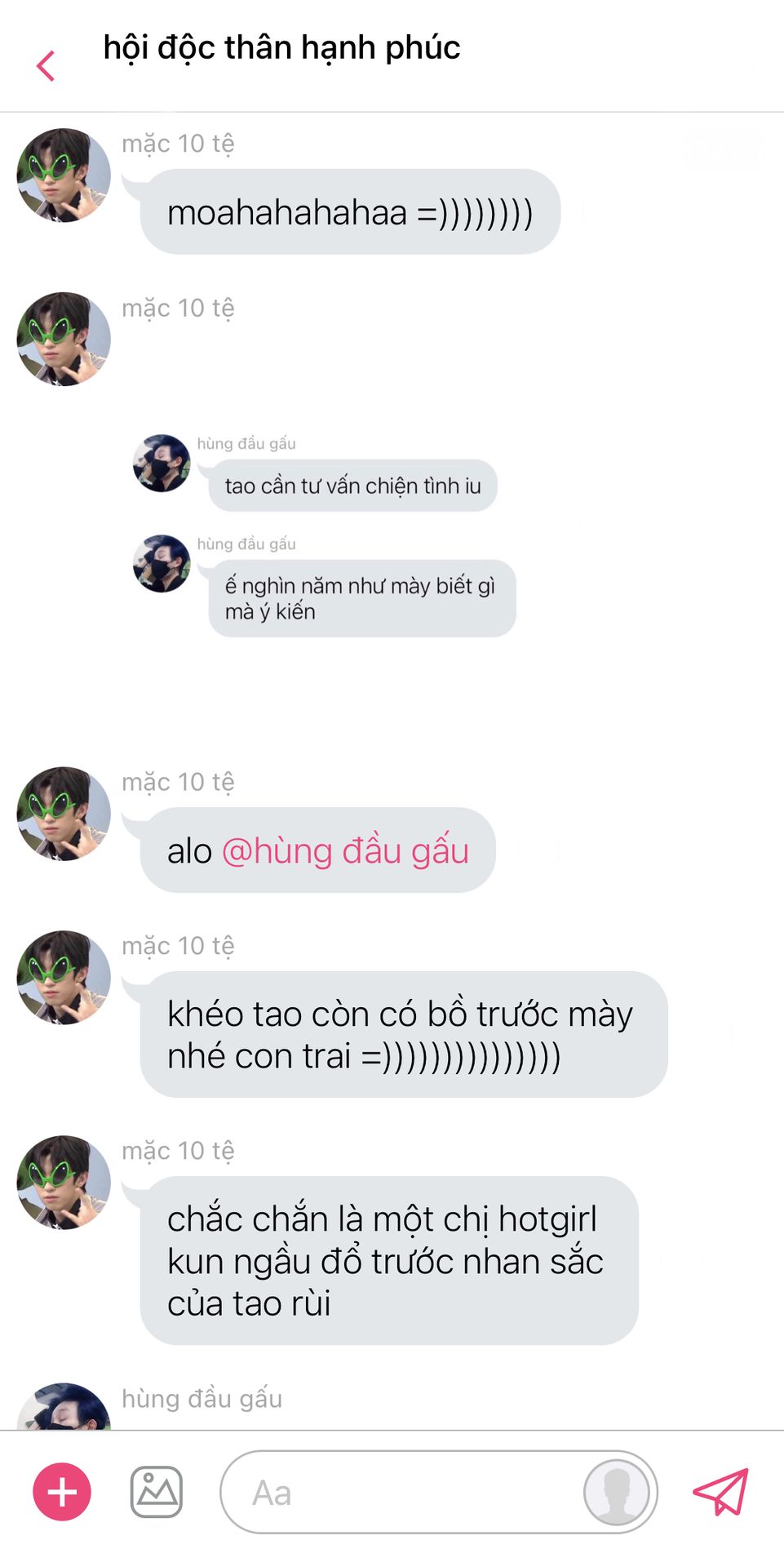Open avatar beside moahahahahaa message
This screenshot has width=784, height=1567.
point(64,175)
